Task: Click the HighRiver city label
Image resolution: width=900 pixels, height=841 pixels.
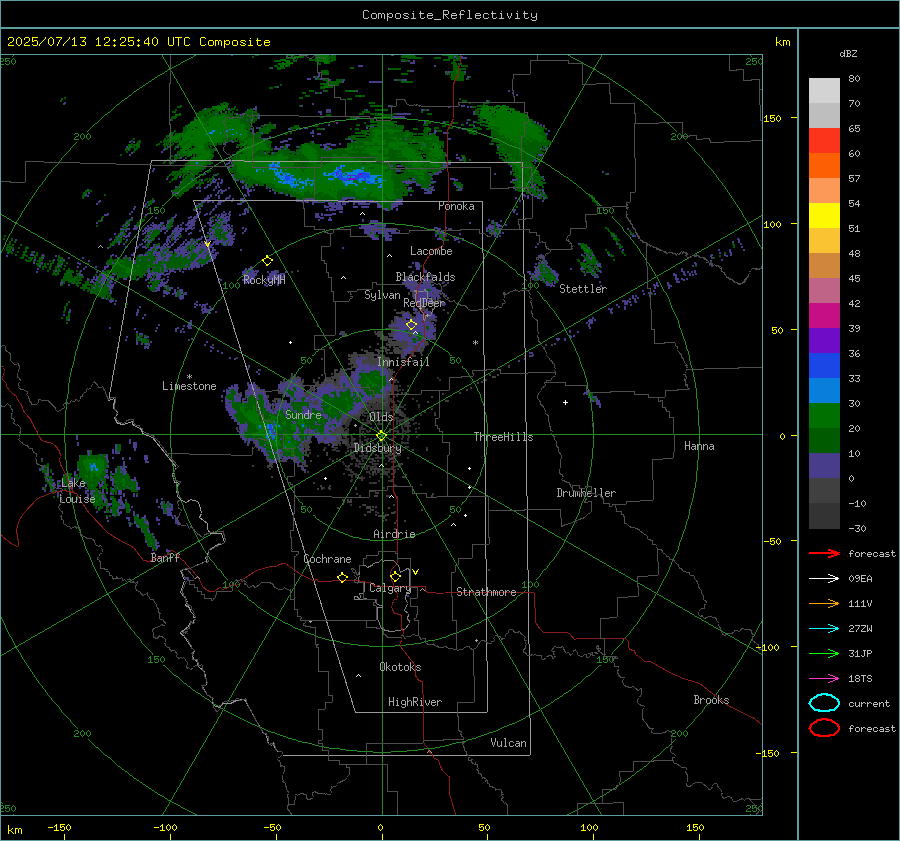Action: point(415,702)
